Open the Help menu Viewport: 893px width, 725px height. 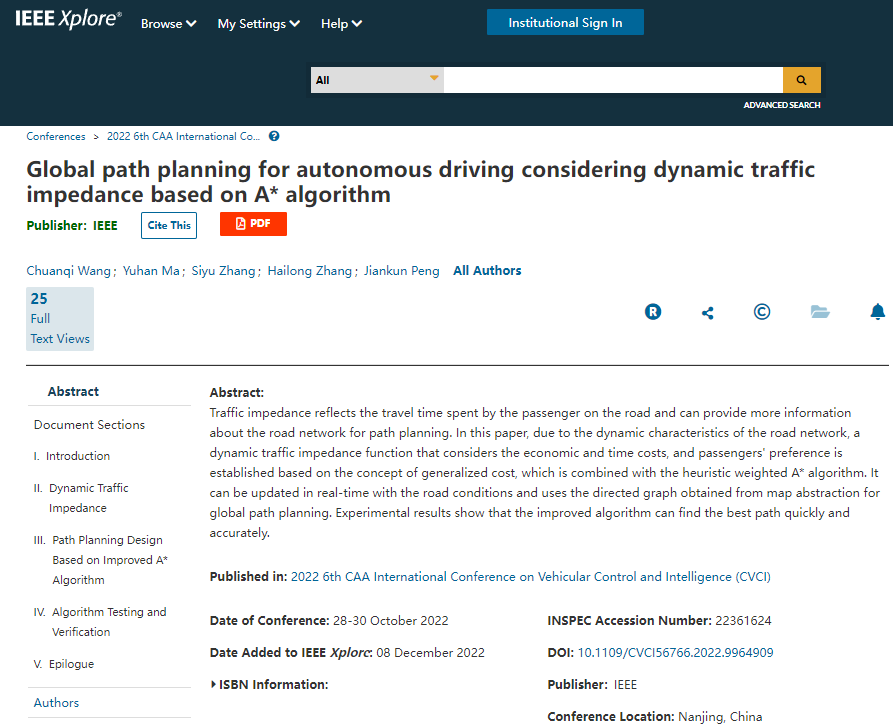[x=341, y=24]
